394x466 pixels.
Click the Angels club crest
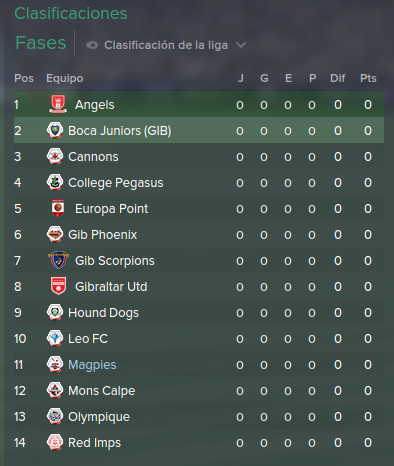[x=58, y=104]
